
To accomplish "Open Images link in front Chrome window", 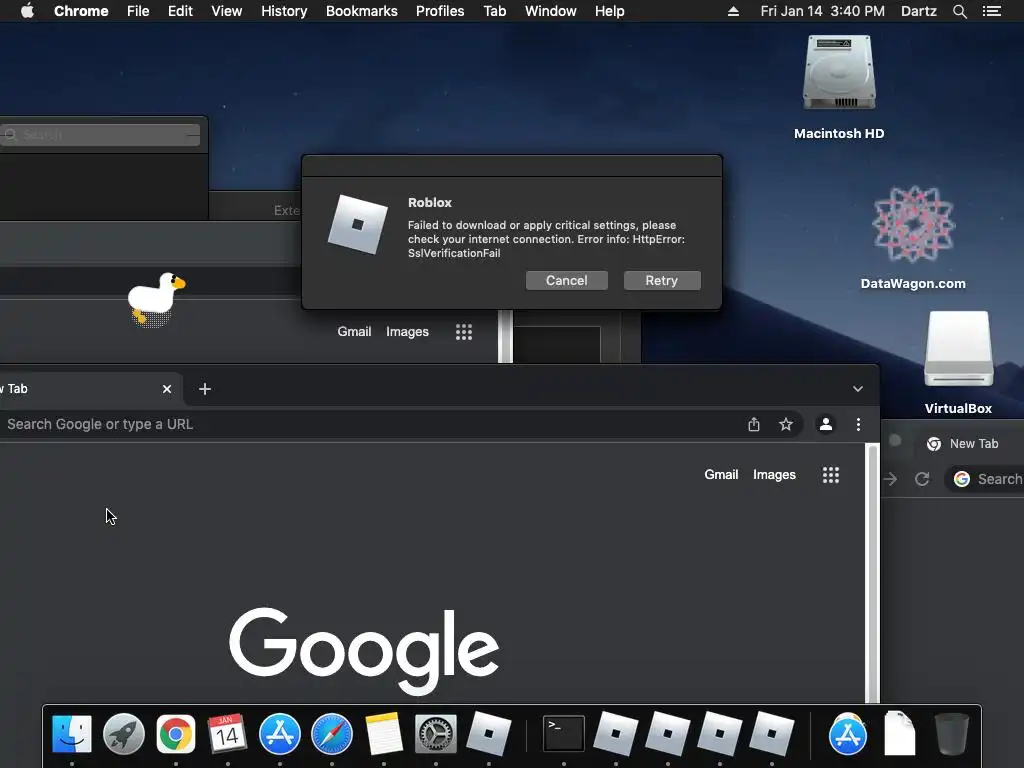I will click(x=774, y=475).
